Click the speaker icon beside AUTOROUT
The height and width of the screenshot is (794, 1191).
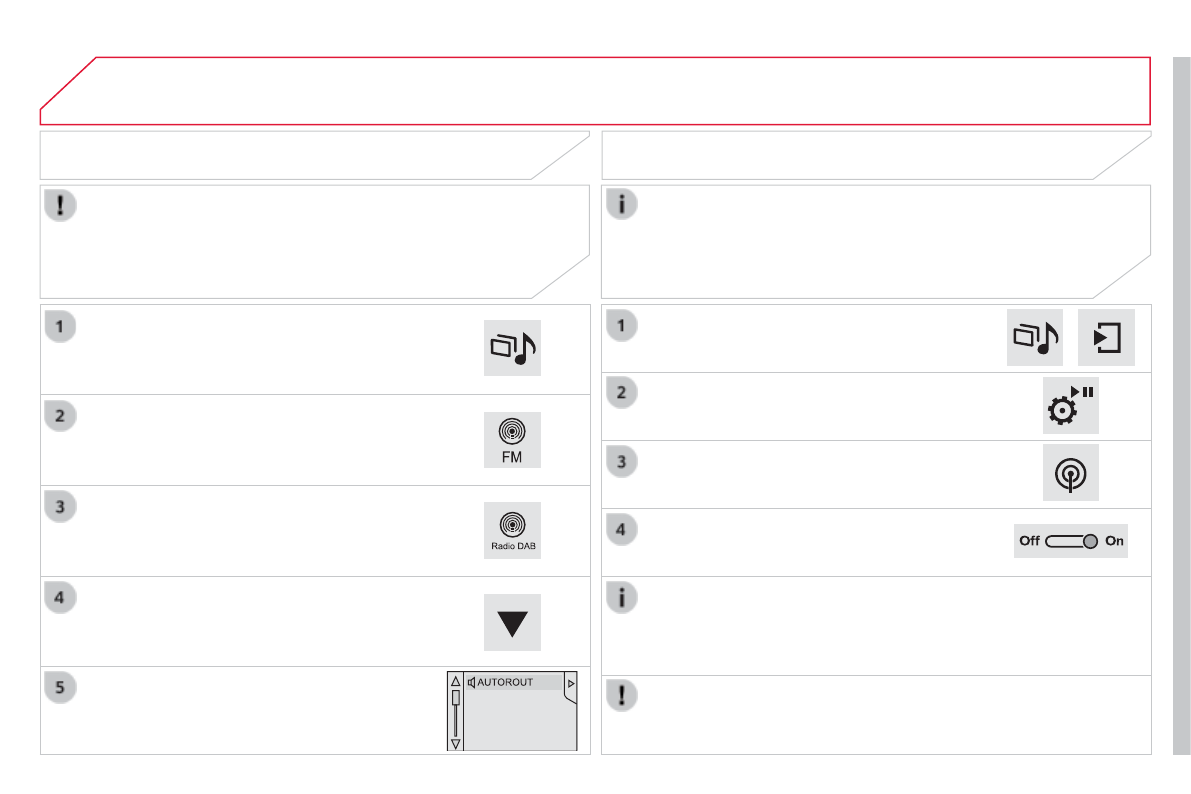tap(471, 683)
